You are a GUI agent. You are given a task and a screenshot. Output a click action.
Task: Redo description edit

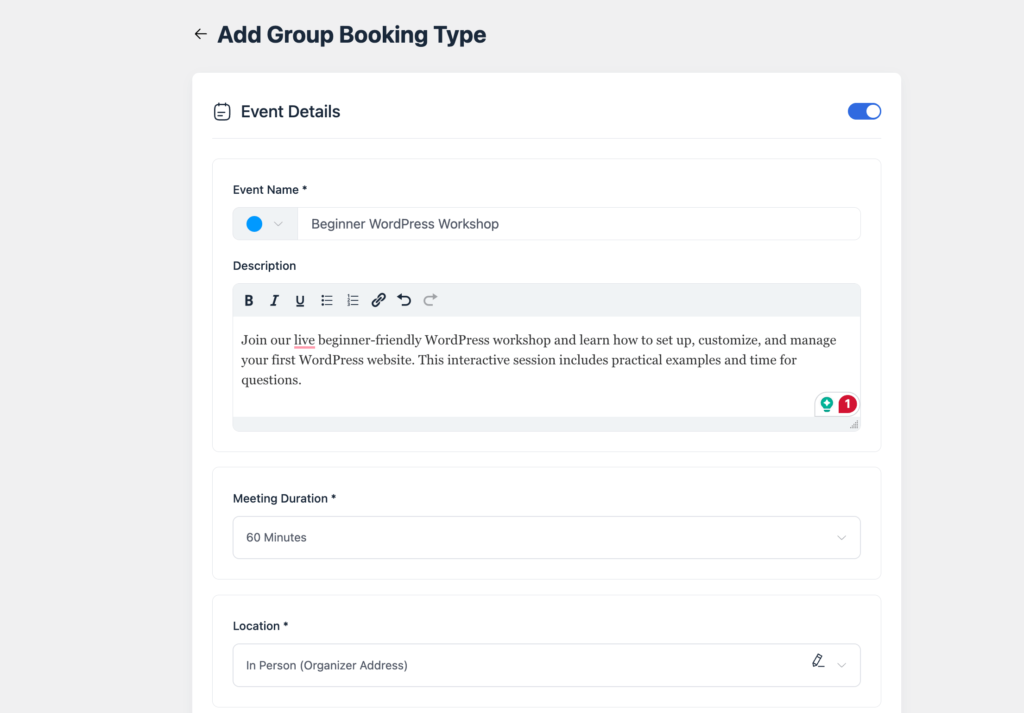430,300
